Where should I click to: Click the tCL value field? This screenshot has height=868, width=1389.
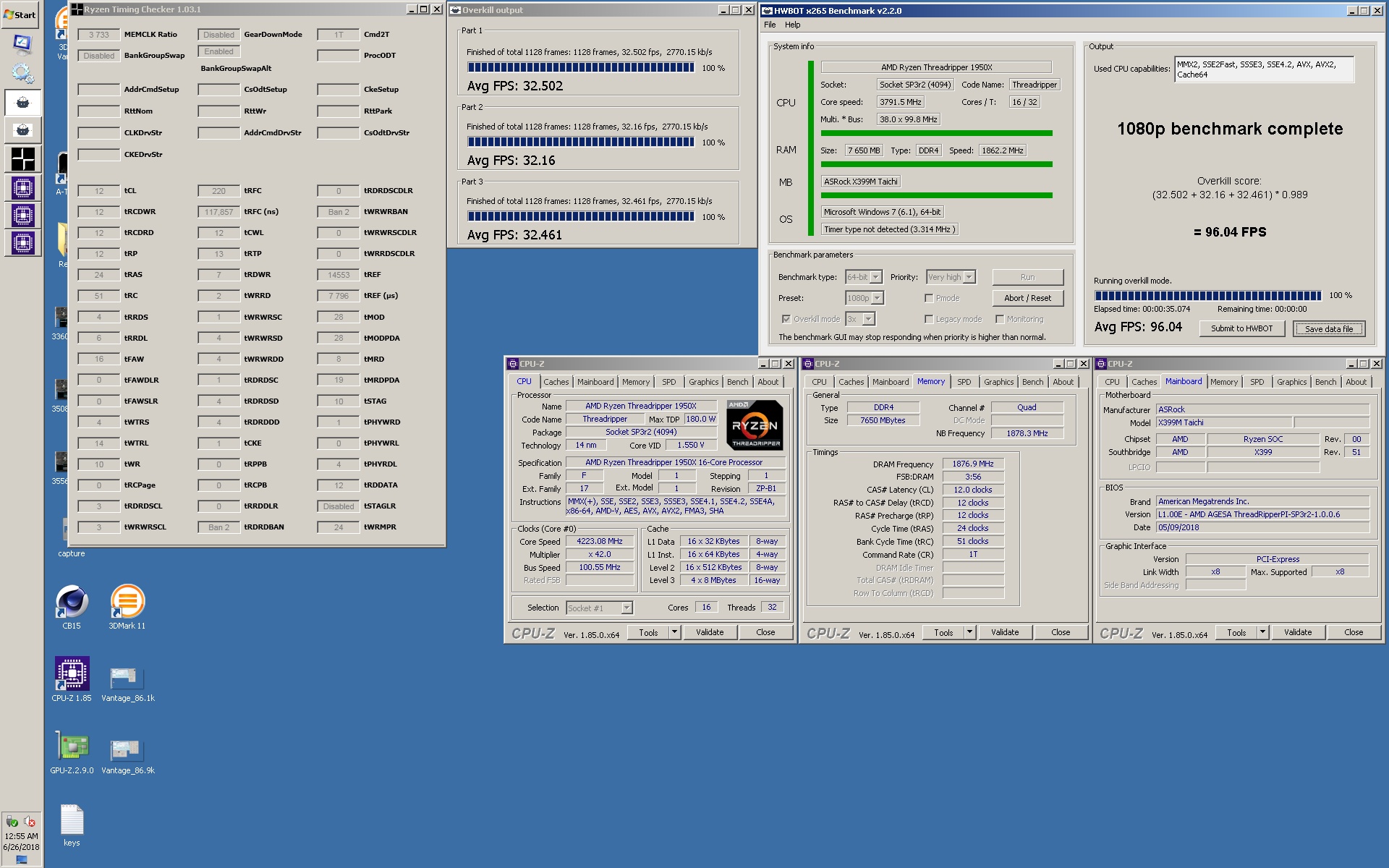point(99,191)
